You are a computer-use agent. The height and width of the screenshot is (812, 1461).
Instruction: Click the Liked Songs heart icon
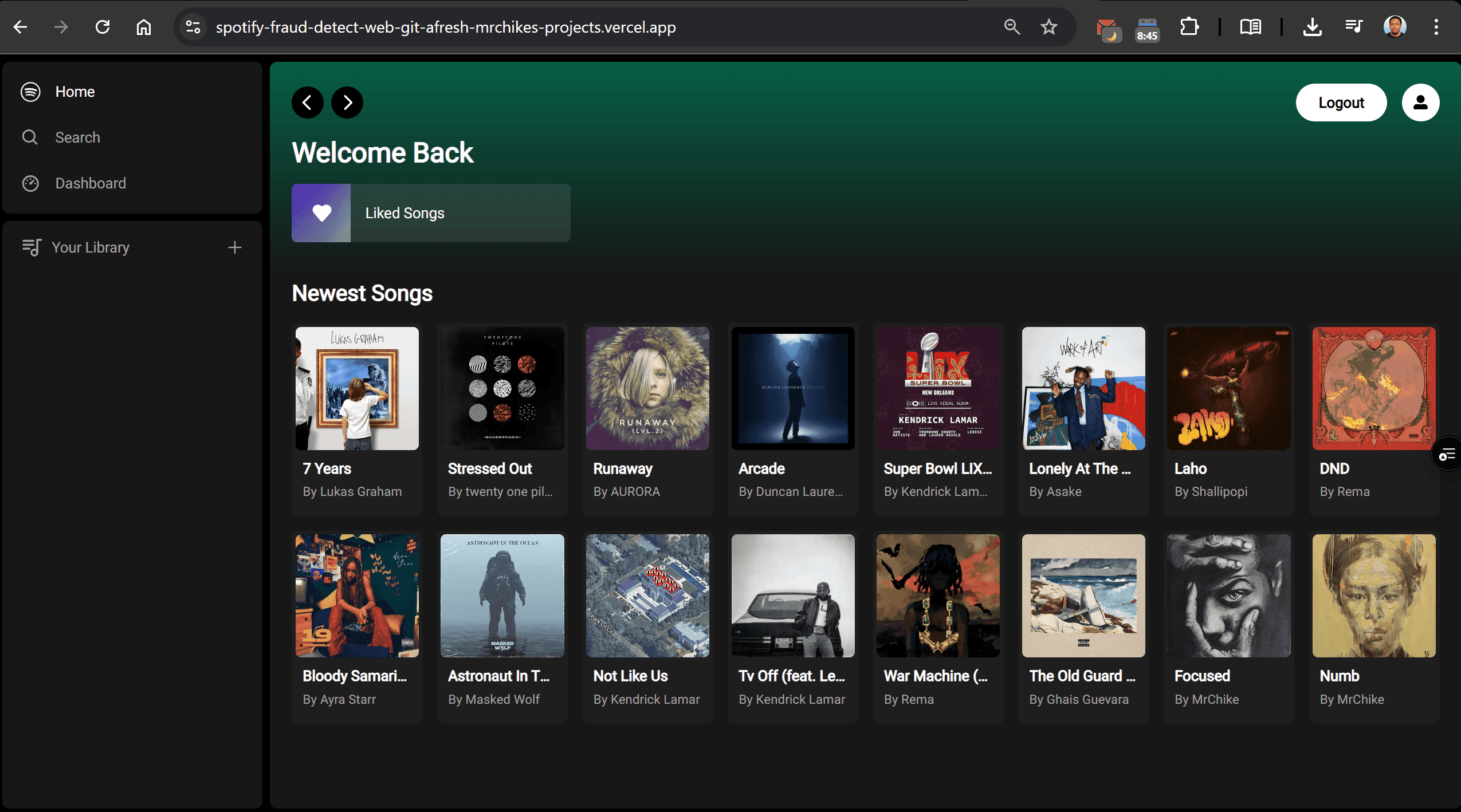click(321, 213)
